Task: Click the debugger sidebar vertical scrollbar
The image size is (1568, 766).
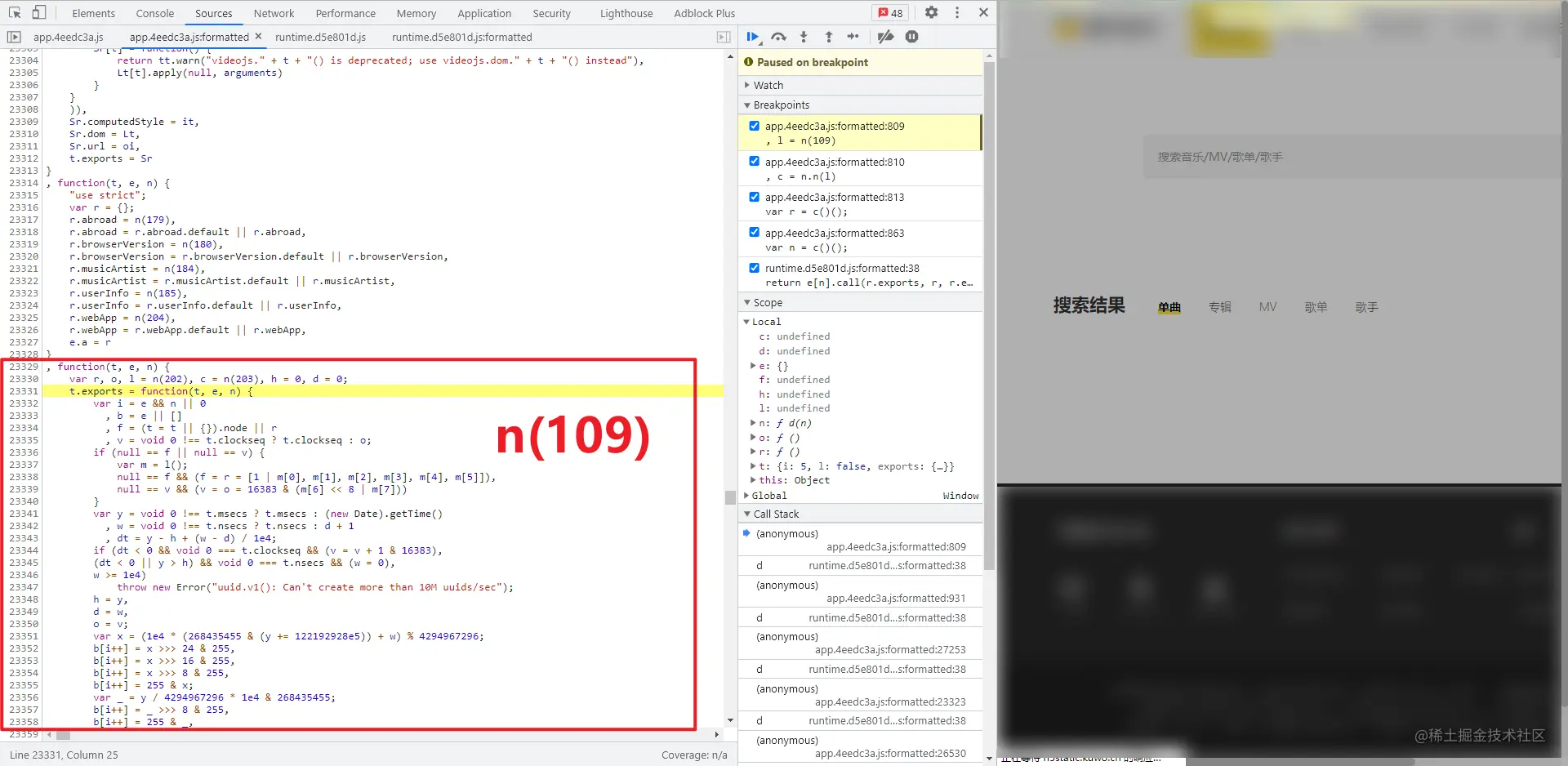Action: point(989,315)
